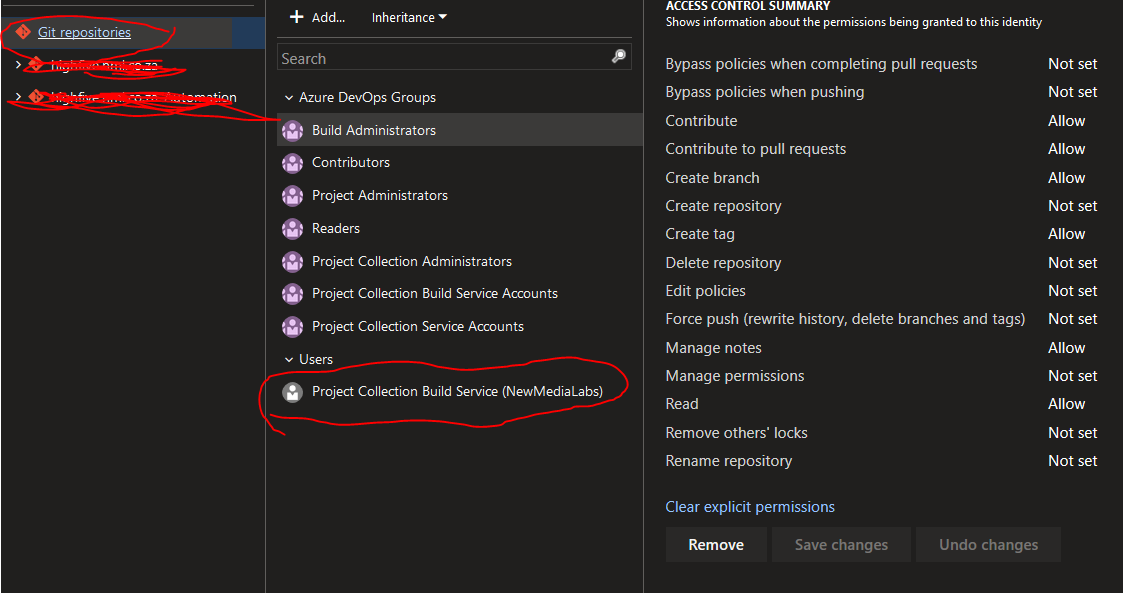The height and width of the screenshot is (593, 1123).
Task: Click the plus icon beside Add
Action: 296,17
